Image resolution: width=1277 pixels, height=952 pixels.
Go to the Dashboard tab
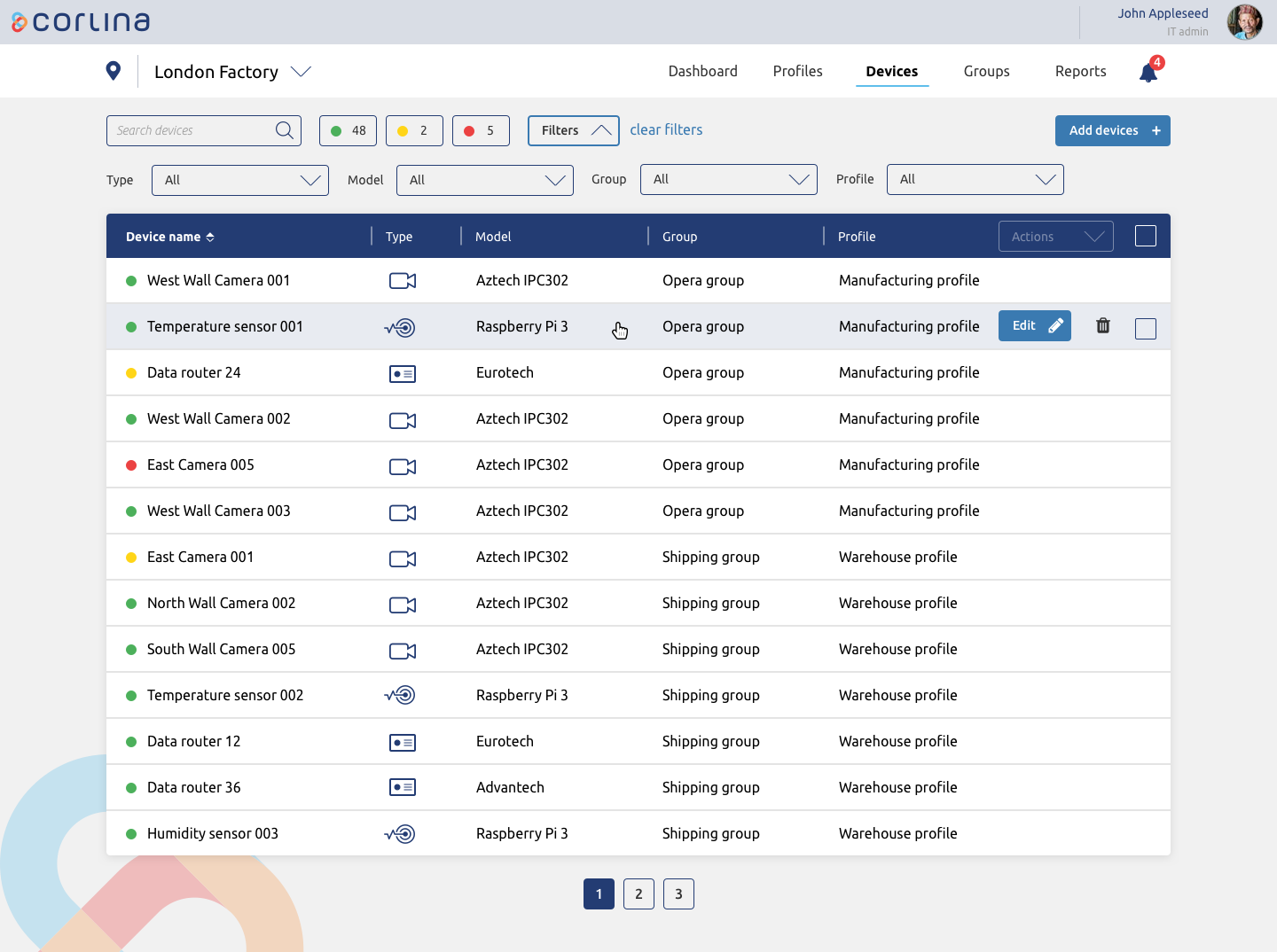point(703,71)
